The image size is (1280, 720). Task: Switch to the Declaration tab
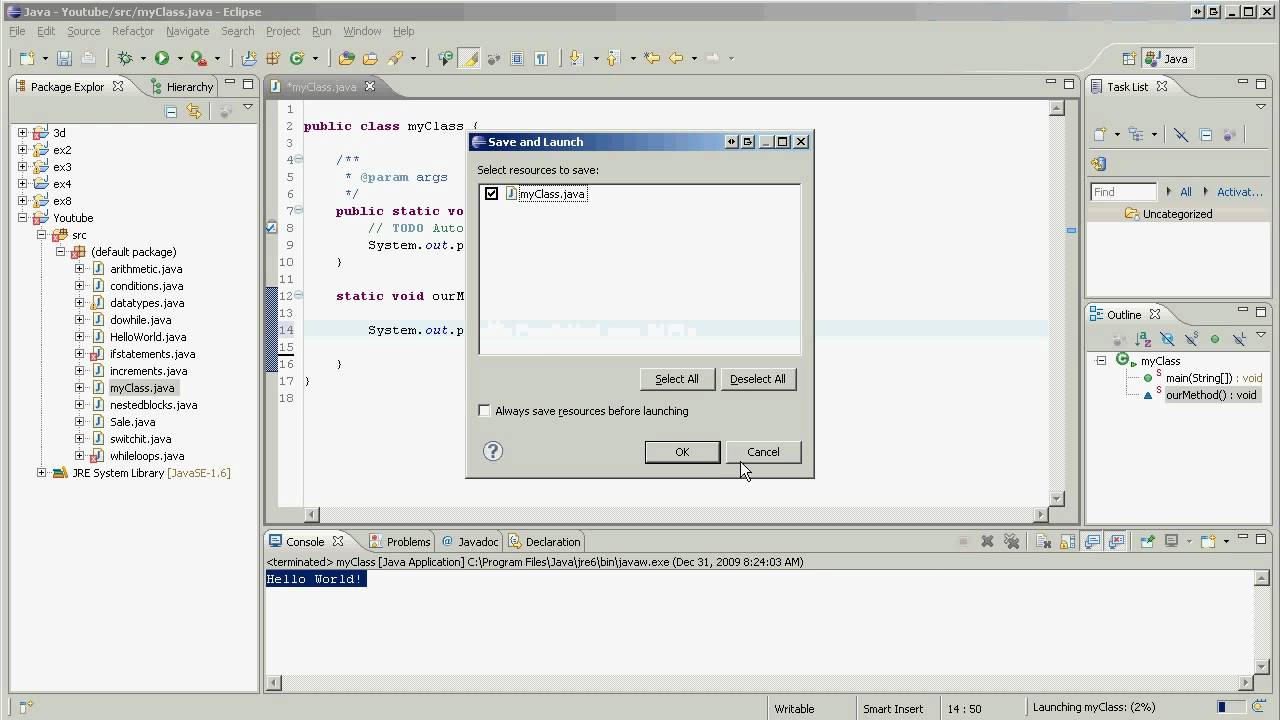pyautogui.click(x=544, y=542)
